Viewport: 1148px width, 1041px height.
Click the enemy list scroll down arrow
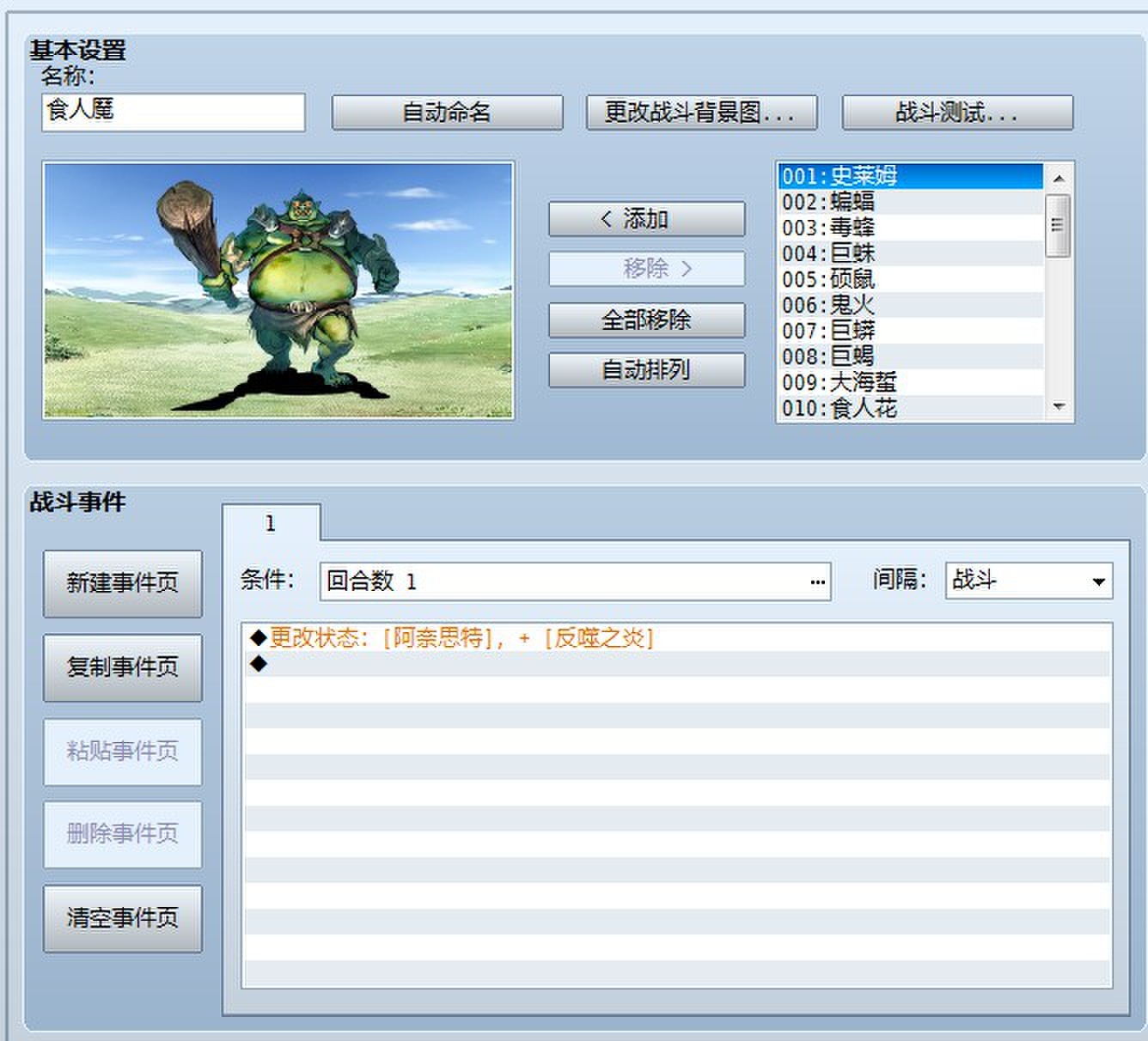click(1059, 406)
